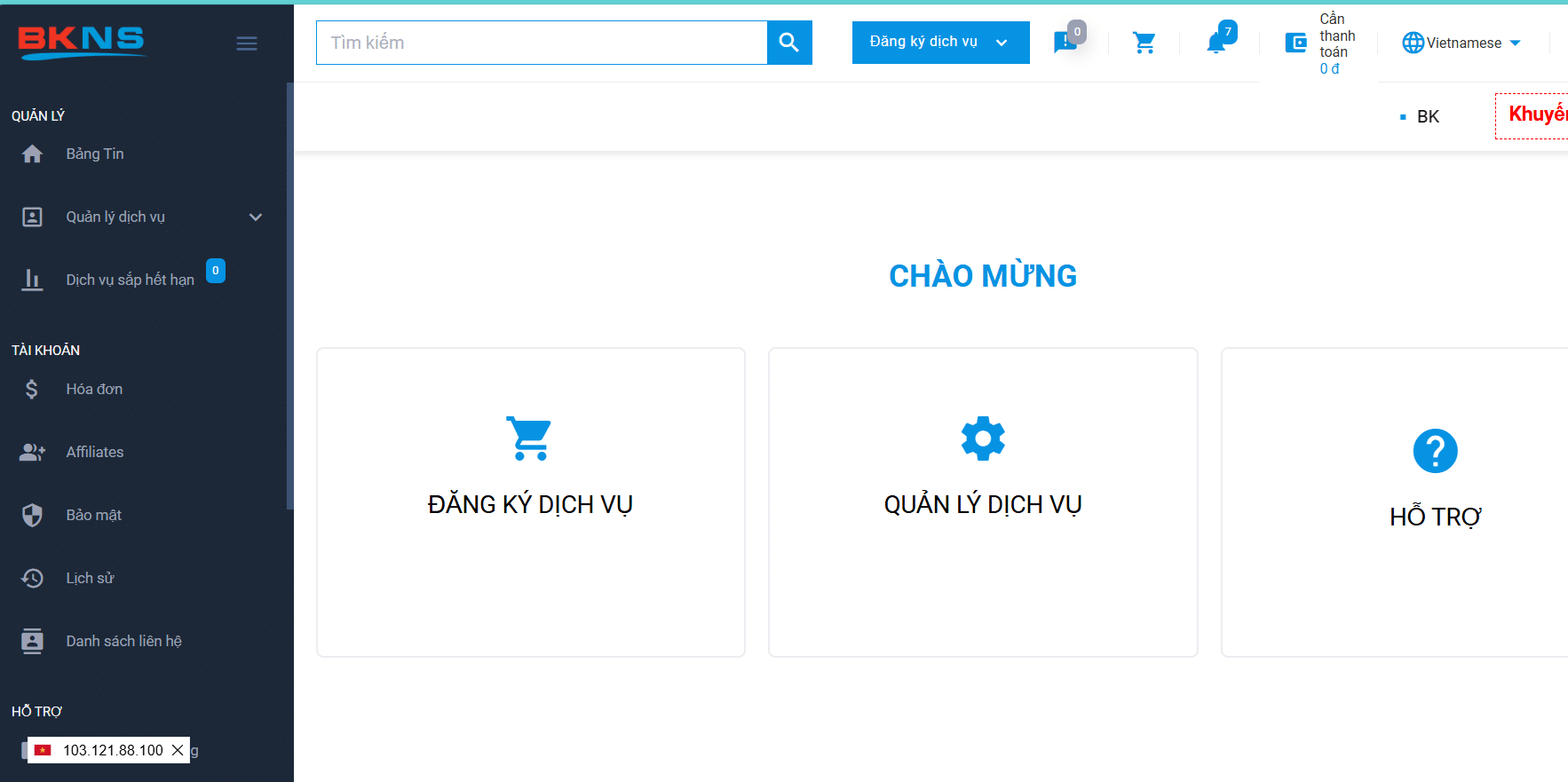Open Hóa đơn in the sidebar
This screenshot has width=1568, height=782.
(94, 390)
